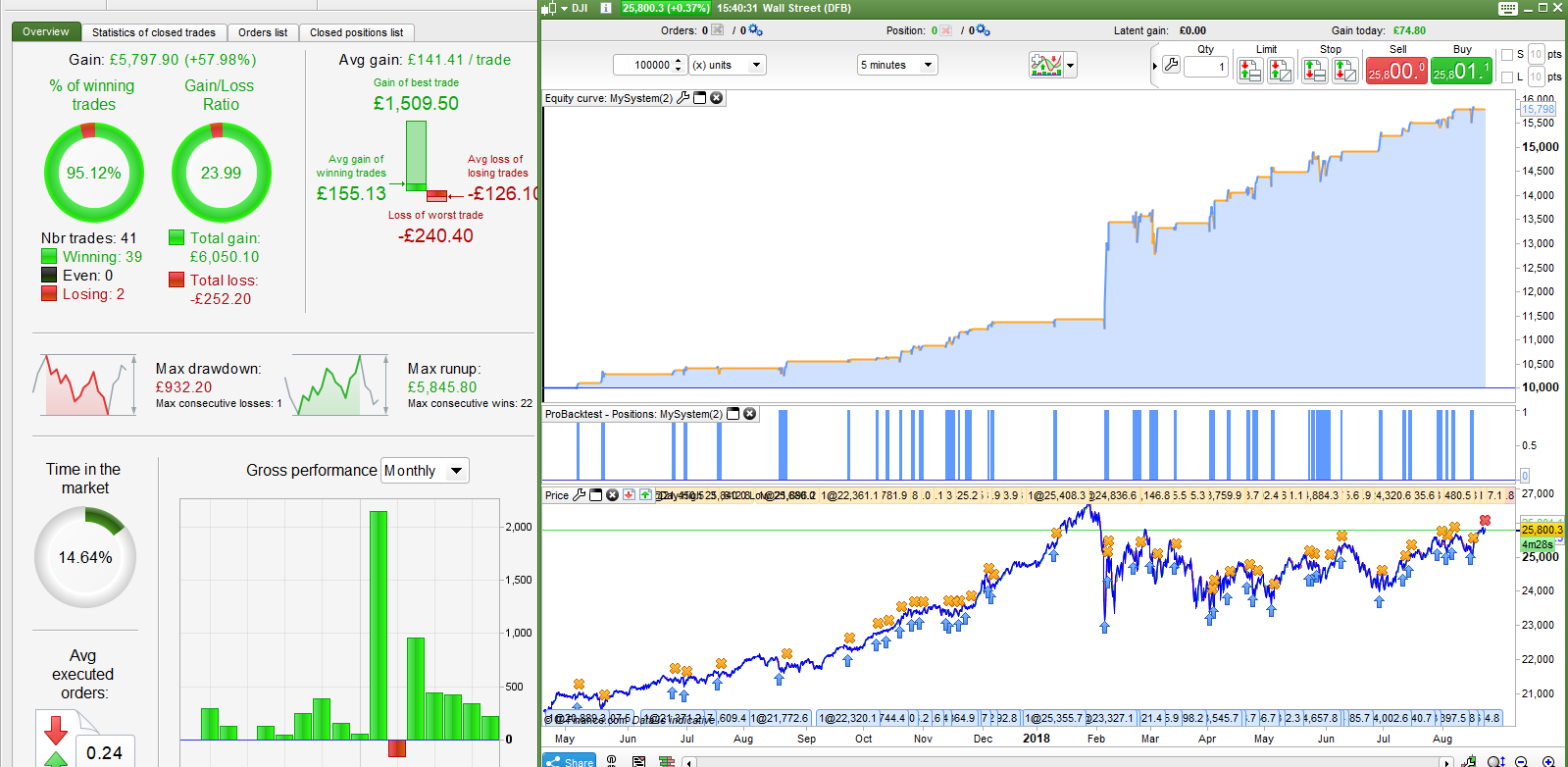Image resolution: width=1568 pixels, height=767 pixels.
Task: Click the 95.12% winning trades donut chart
Action: (94, 173)
